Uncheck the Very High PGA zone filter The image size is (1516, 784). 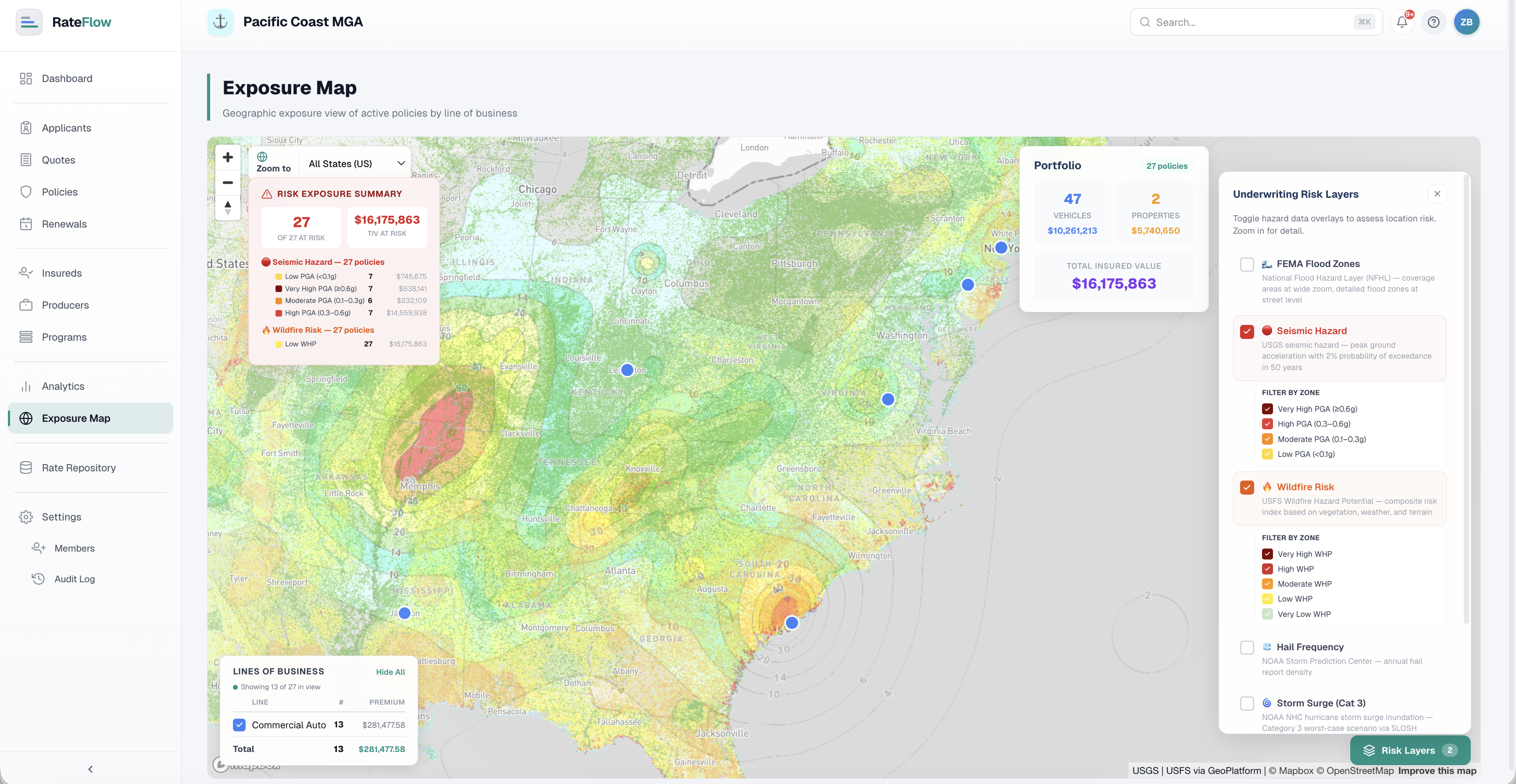(1267, 409)
